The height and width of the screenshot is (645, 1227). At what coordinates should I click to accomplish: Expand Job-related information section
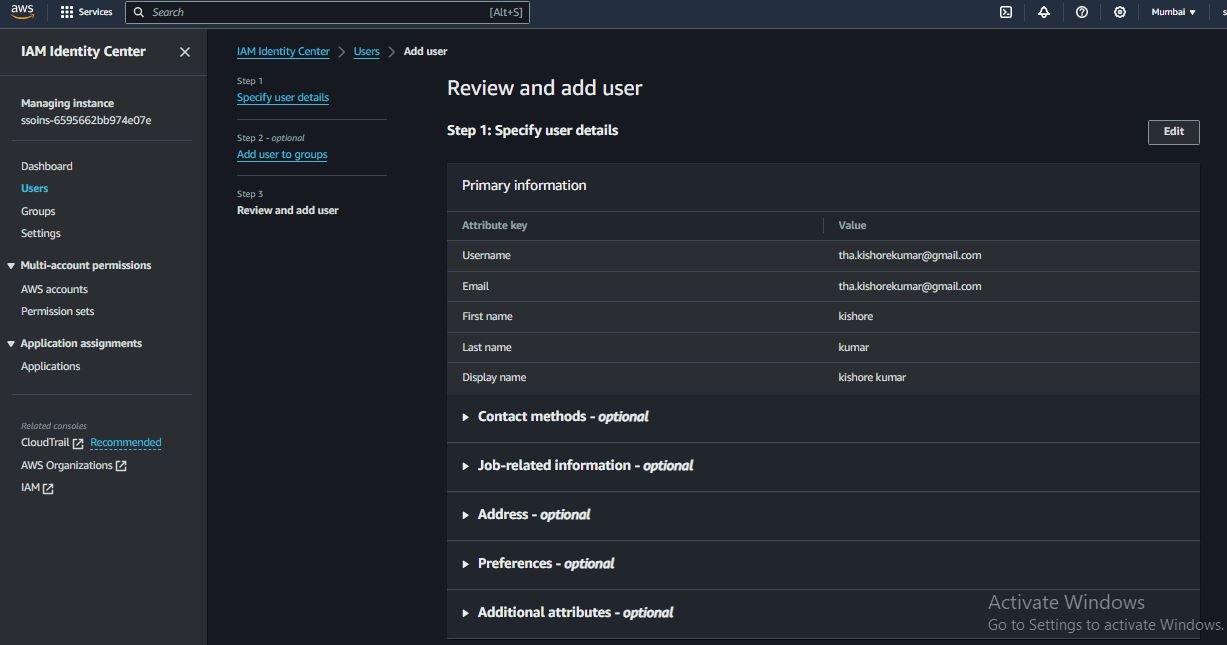pos(584,466)
